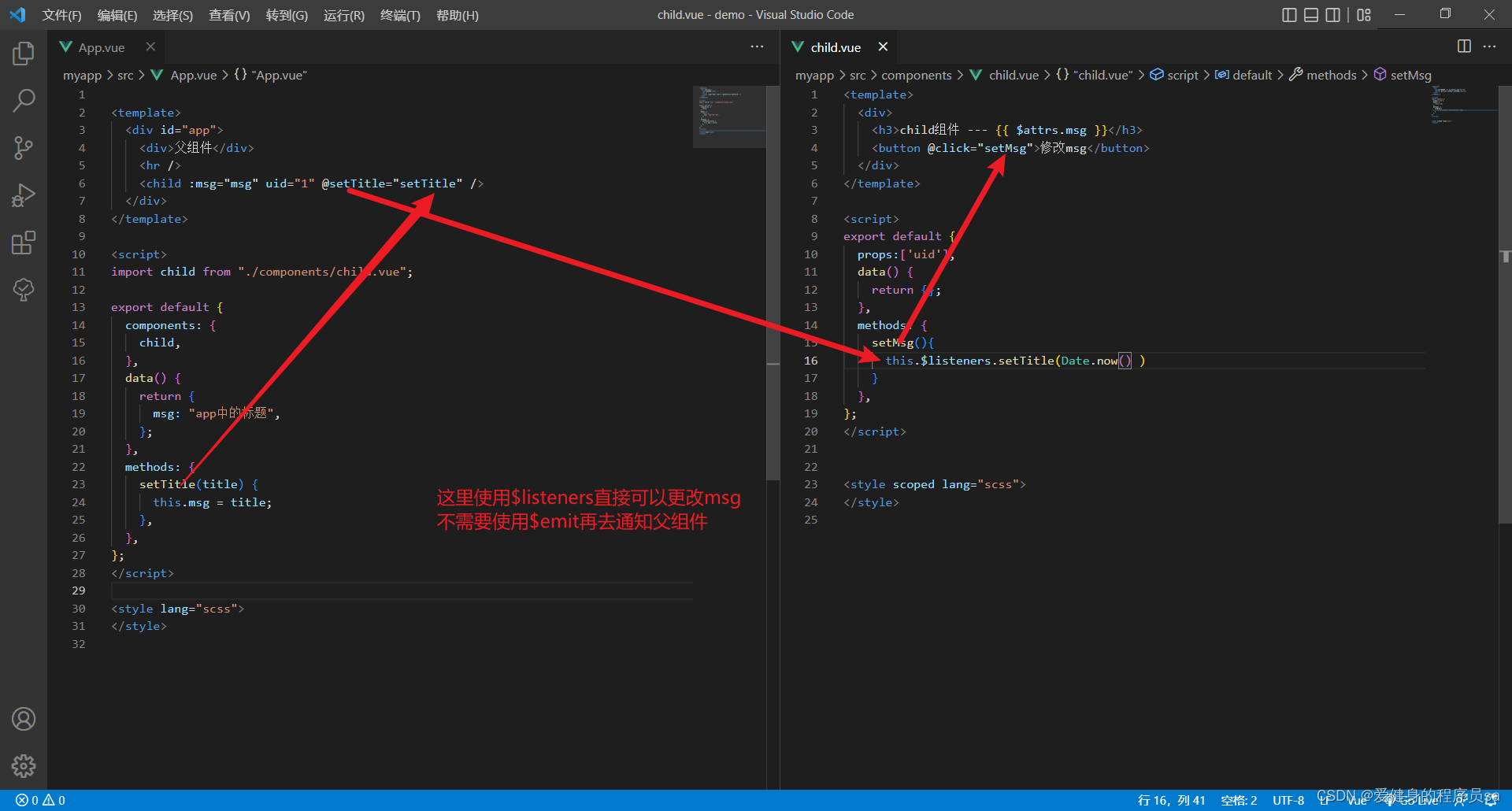The height and width of the screenshot is (811, 1512).
Task: Open the 转到(G) menu
Action: pos(287,15)
